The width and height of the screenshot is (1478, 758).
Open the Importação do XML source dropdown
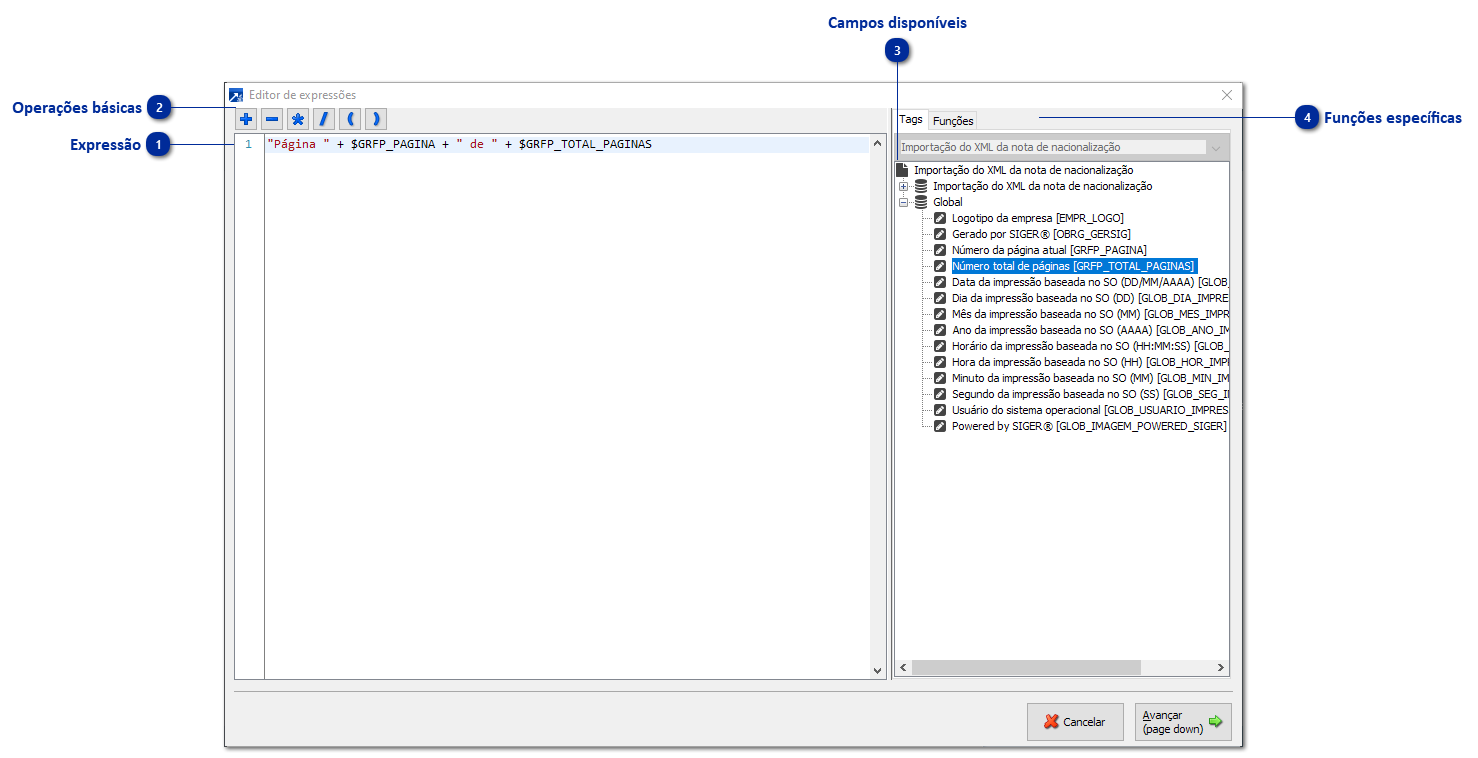coord(1216,147)
